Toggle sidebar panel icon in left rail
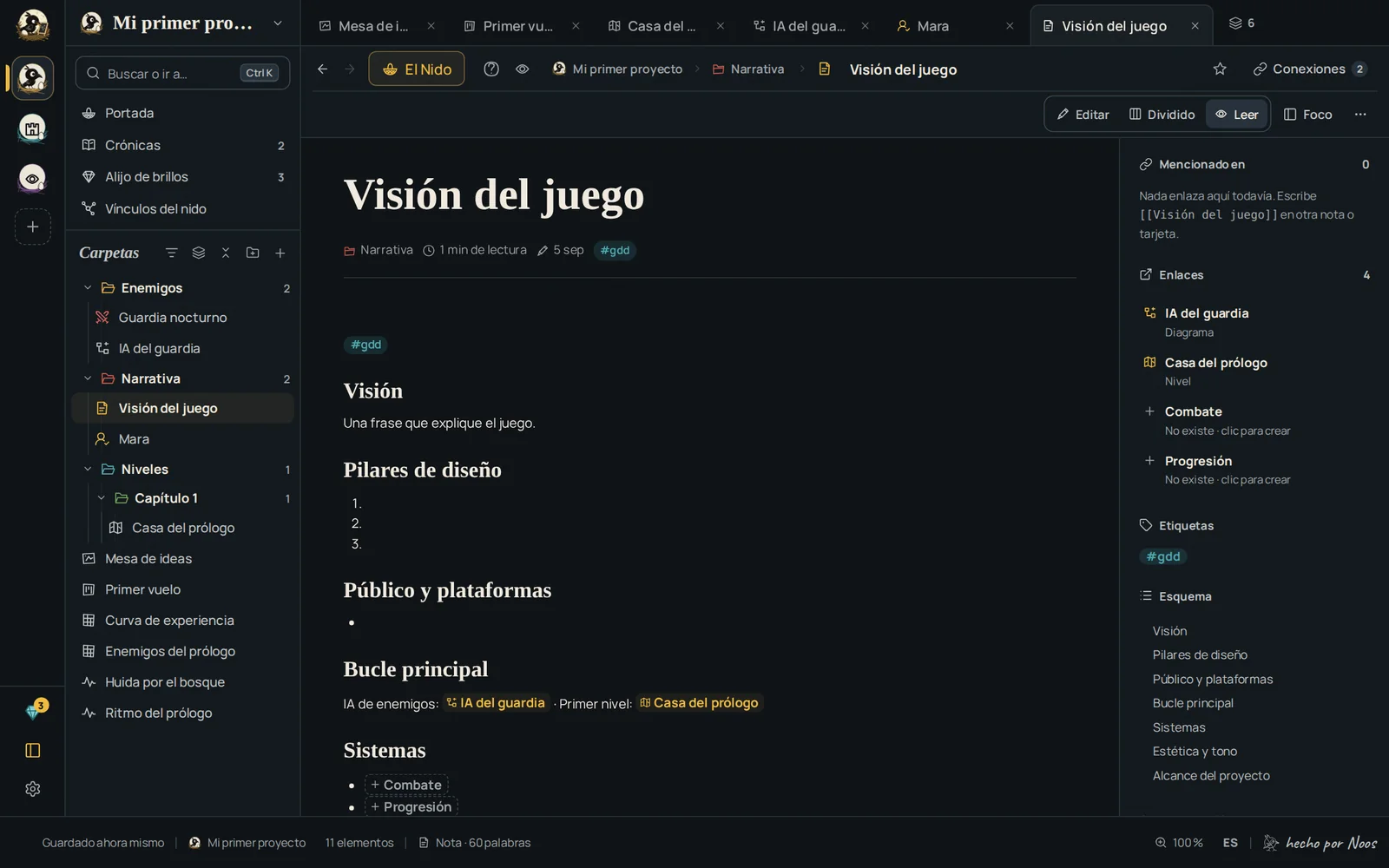Image resolution: width=1389 pixels, height=868 pixels. (33, 750)
